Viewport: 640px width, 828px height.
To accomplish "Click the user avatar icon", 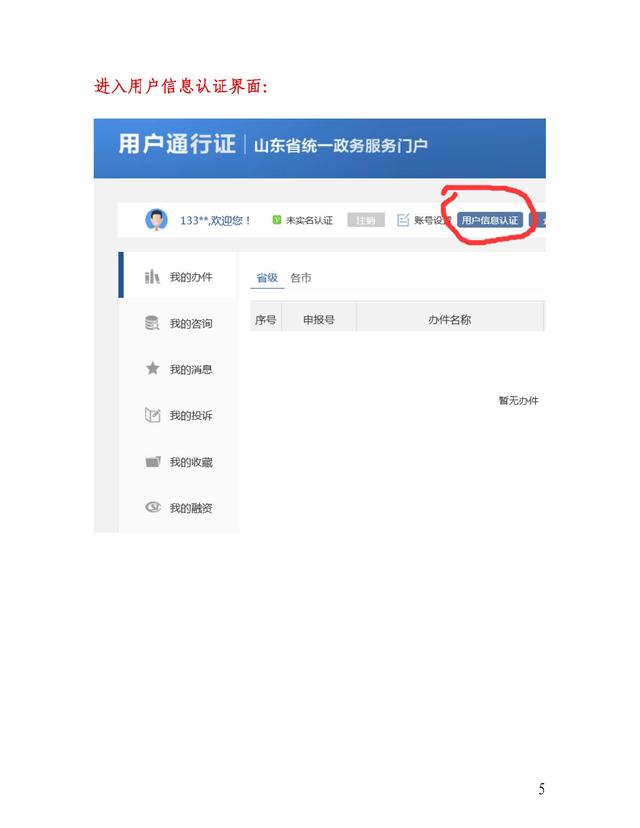I will (156, 220).
